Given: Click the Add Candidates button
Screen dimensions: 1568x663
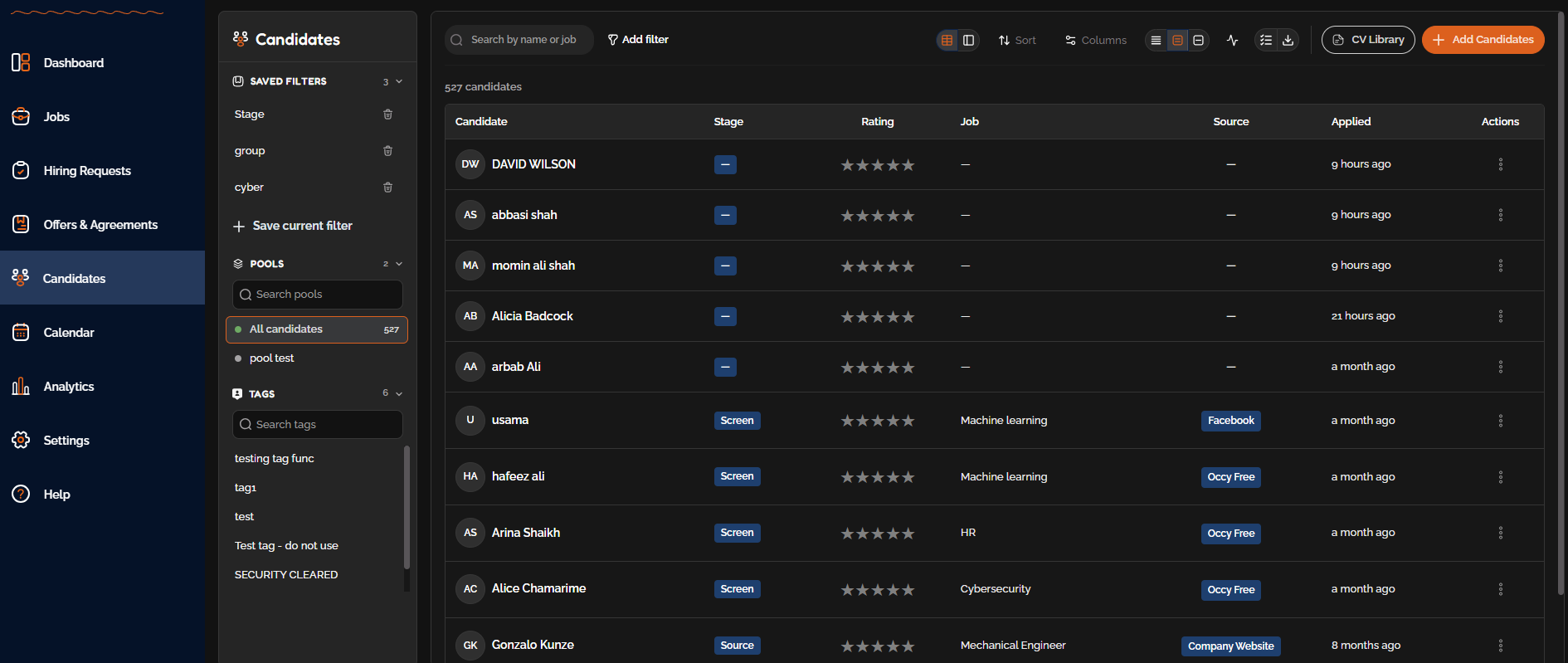Looking at the screenshot, I should 1483,40.
